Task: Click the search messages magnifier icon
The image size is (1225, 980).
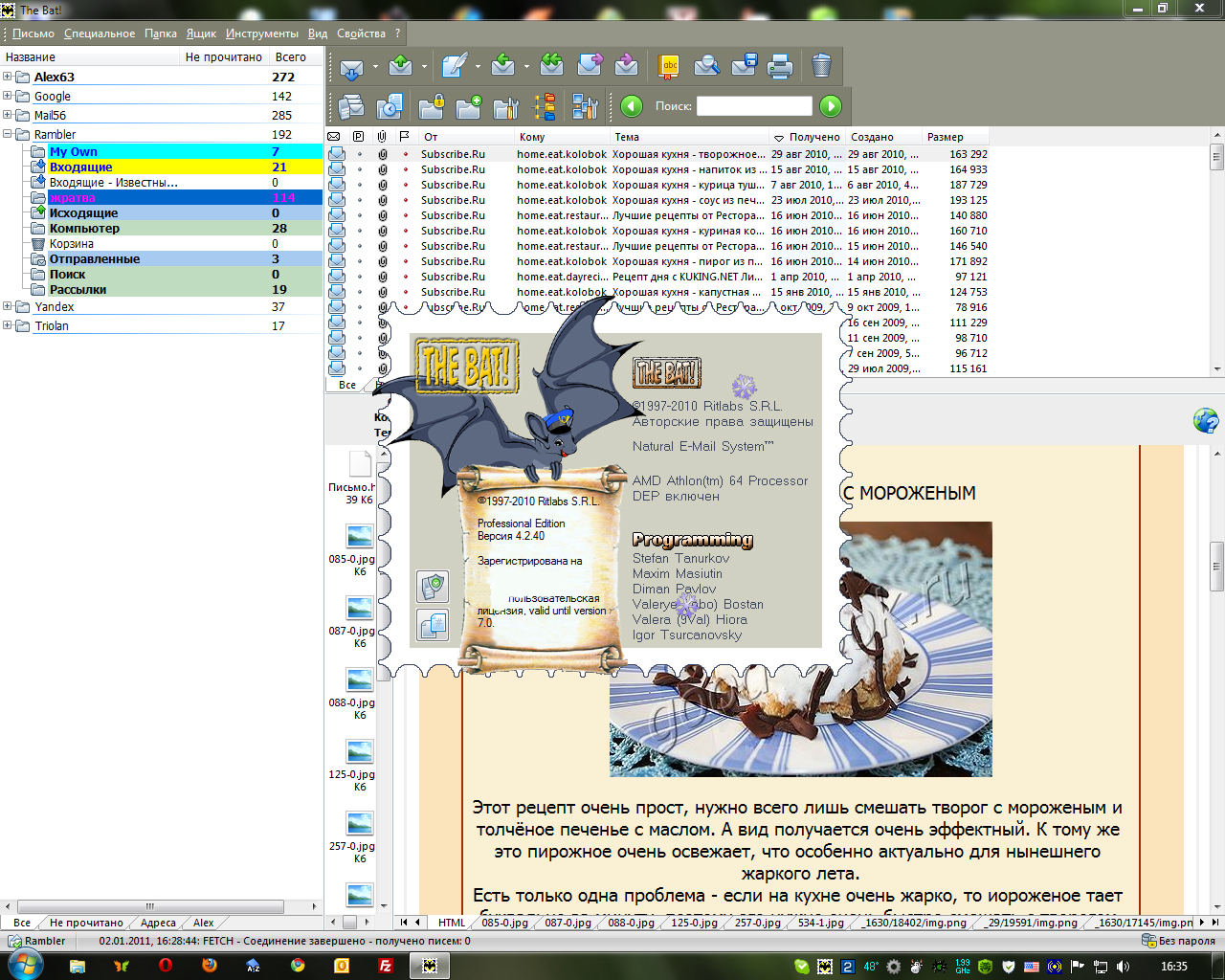Action: tap(707, 66)
